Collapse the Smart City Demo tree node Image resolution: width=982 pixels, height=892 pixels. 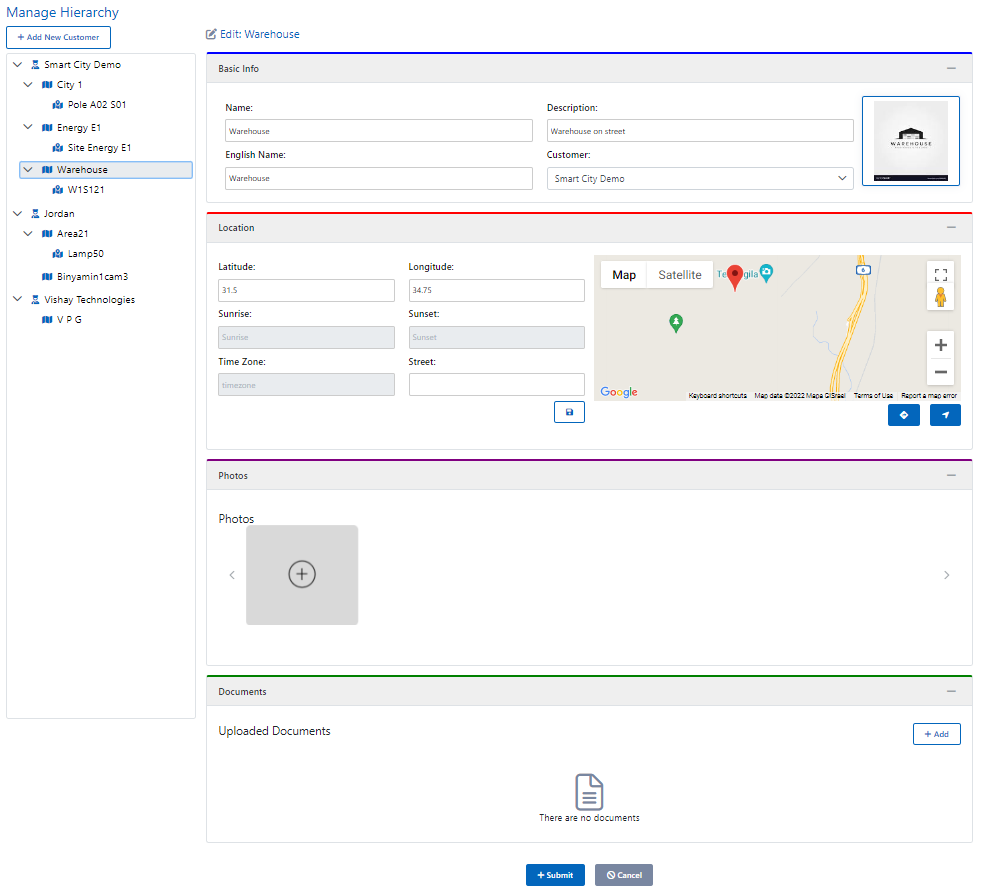pyautogui.click(x=17, y=65)
